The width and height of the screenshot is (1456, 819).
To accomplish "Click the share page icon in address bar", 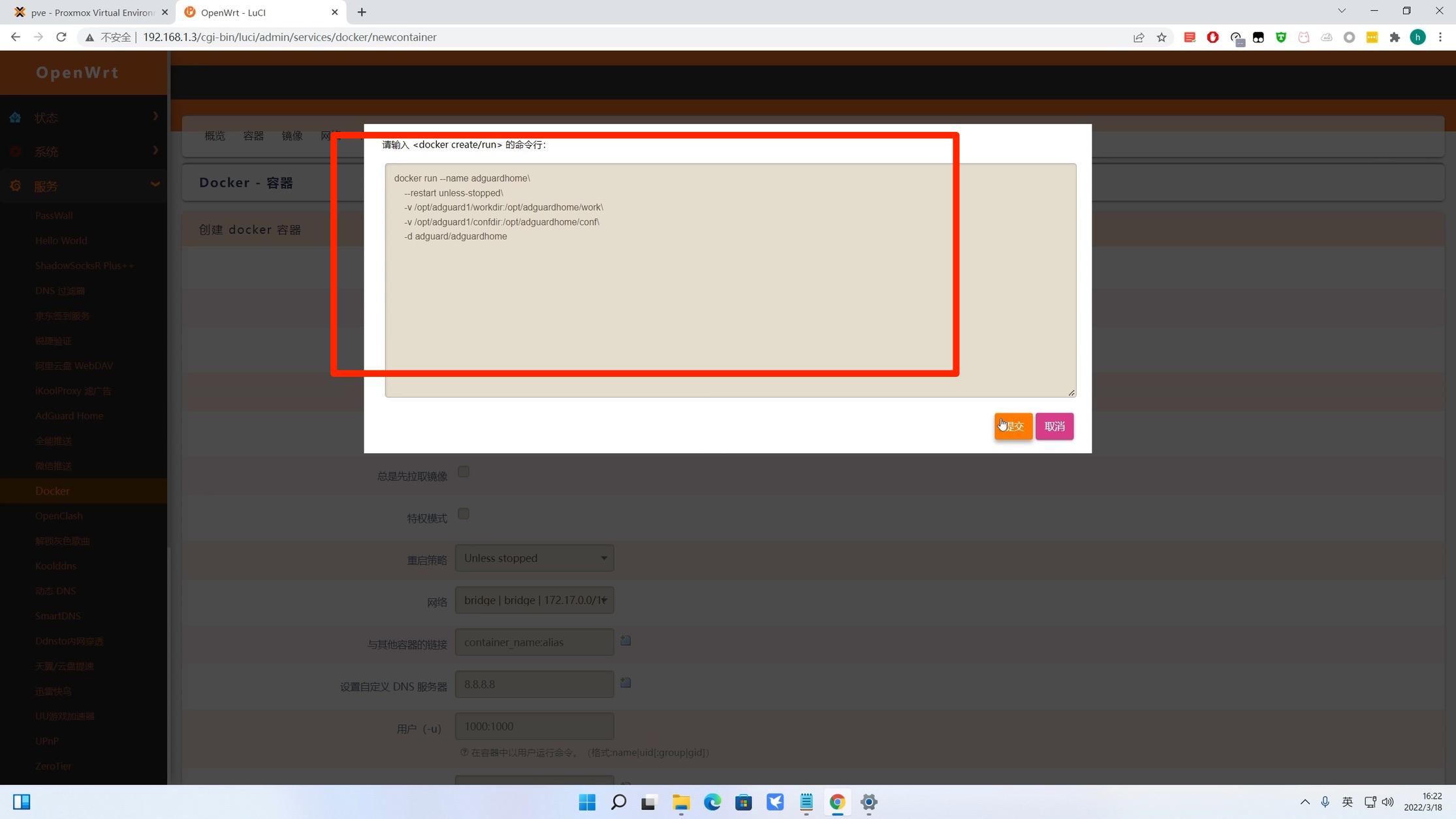I will [1139, 37].
